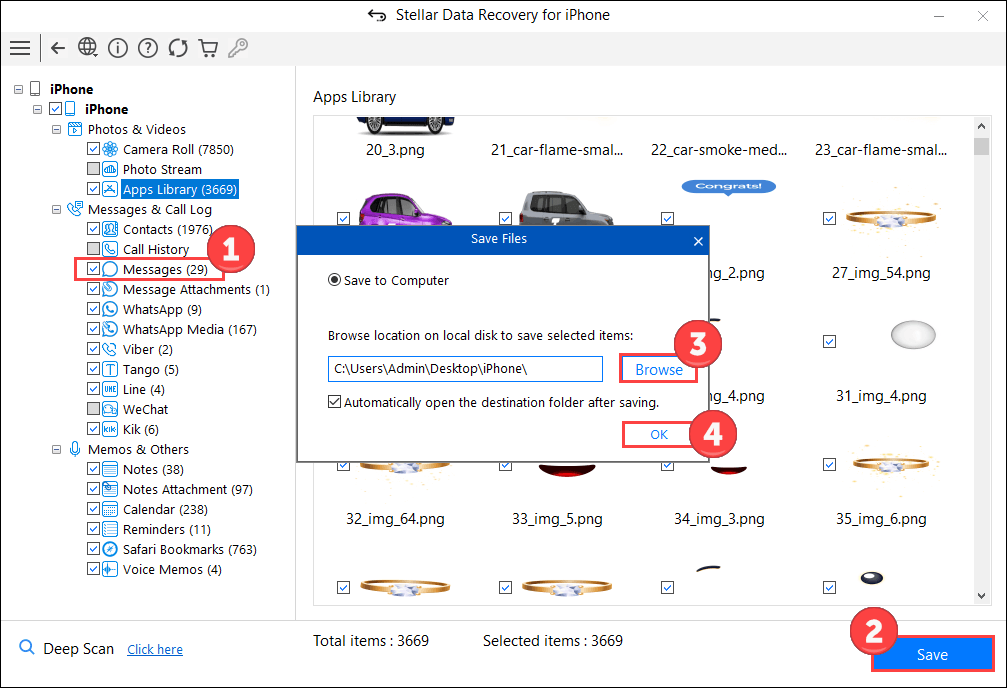Minimize the Stellar Data Recovery window
The image size is (1007, 688).
pyautogui.click(x=939, y=16)
